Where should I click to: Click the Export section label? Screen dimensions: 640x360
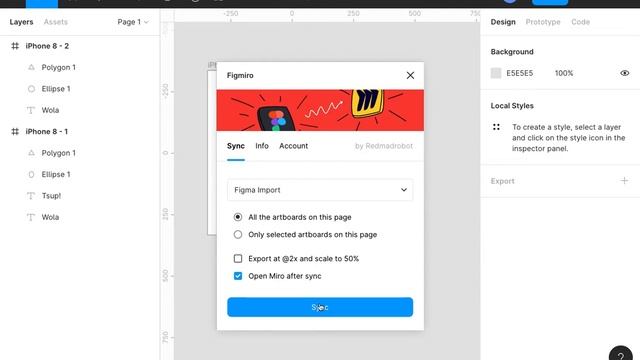(502, 181)
